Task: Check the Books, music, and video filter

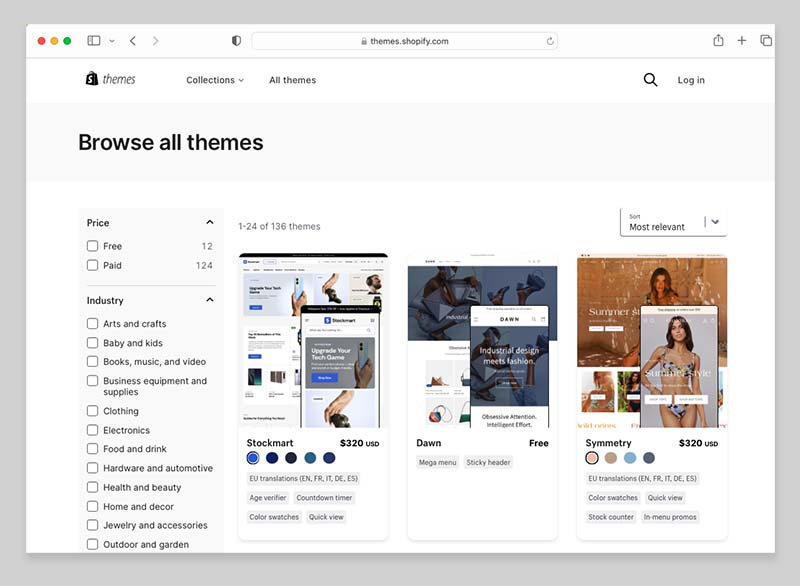Action: click(92, 362)
